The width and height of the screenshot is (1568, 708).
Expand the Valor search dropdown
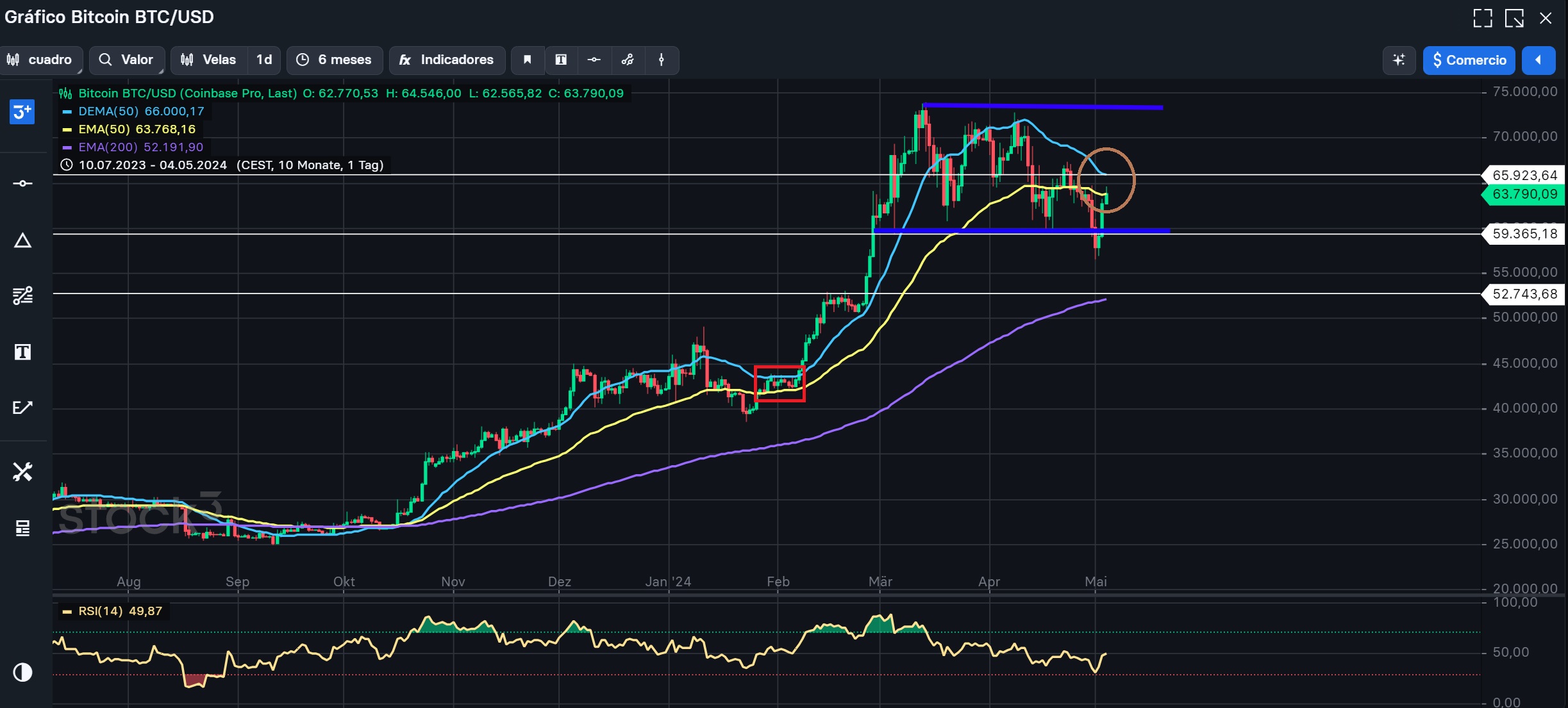(x=127, y=60)
